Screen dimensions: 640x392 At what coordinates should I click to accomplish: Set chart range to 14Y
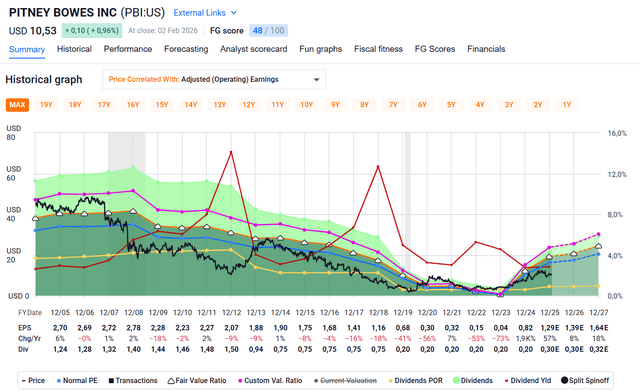(x=191, y=105)
